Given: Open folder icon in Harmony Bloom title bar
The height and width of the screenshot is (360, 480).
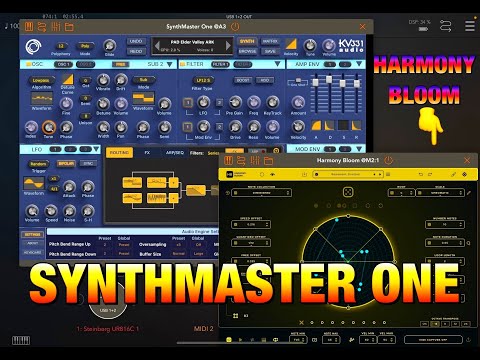Looking at the screenshot, I should [x=268, y=161].
